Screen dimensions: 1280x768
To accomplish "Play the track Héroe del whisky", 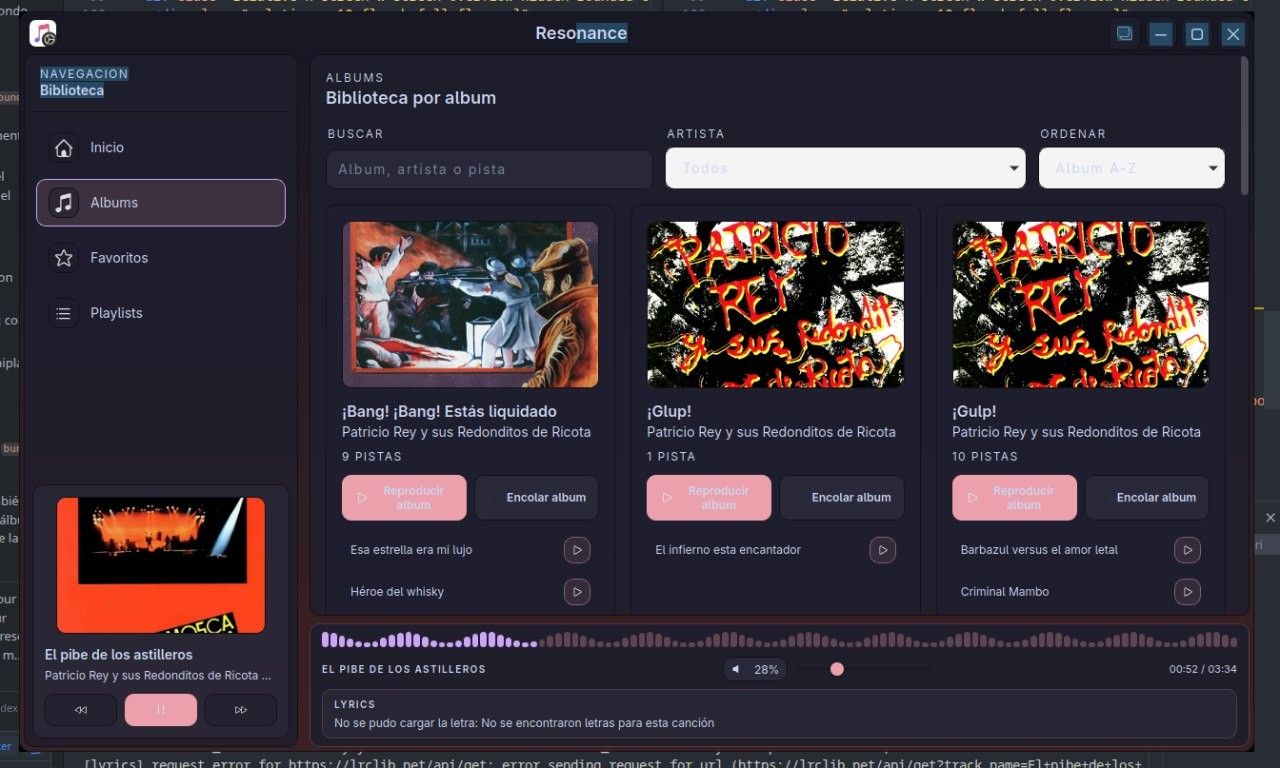I will coord(577,592).
